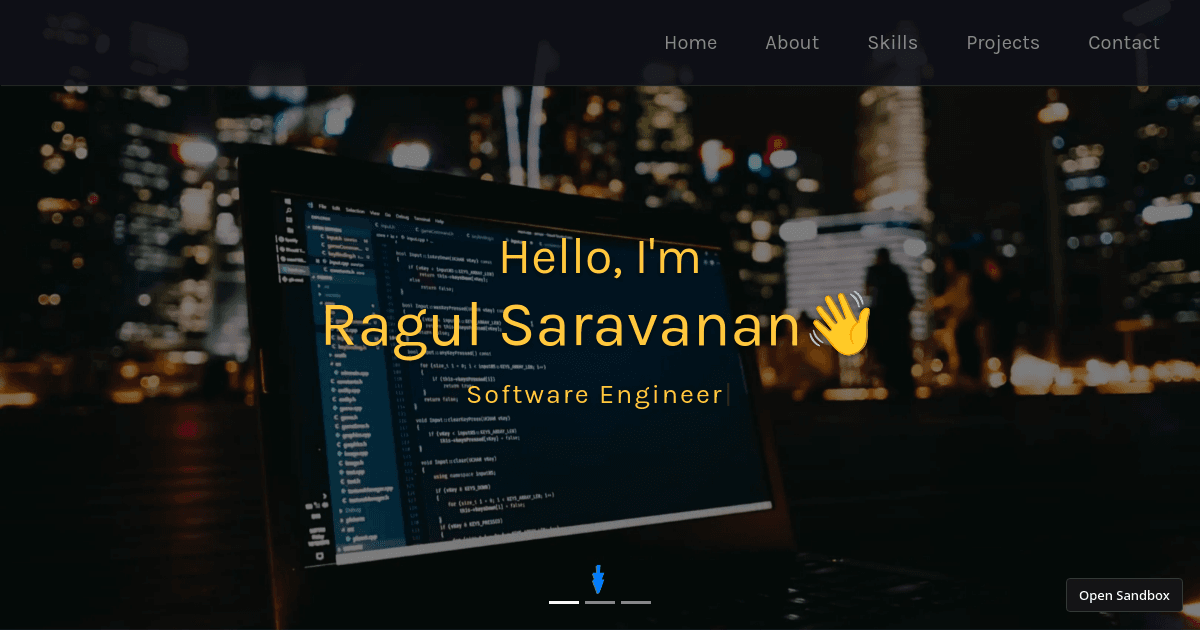Click the dark navigation bar

click(x=300, y=42)
